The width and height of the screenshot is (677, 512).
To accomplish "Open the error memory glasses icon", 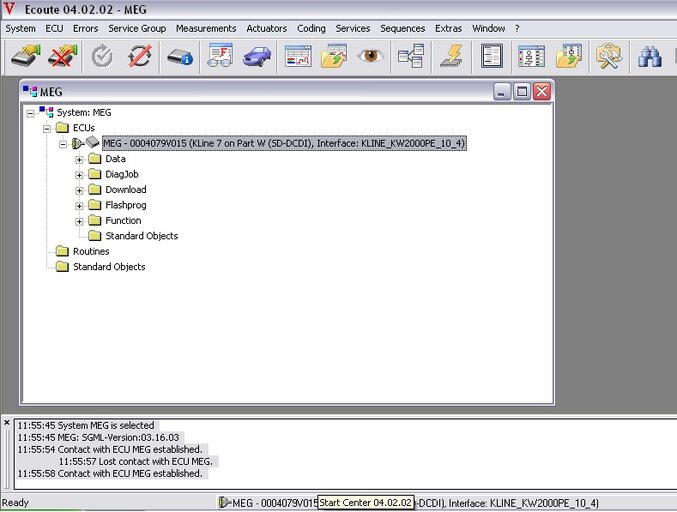I will click(x=220, y=55).
